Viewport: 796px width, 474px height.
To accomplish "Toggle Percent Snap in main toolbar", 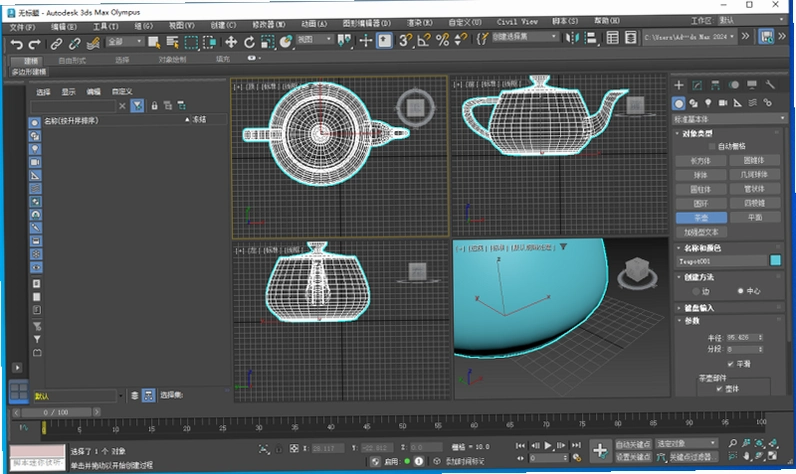I will (x=442, y=40).
